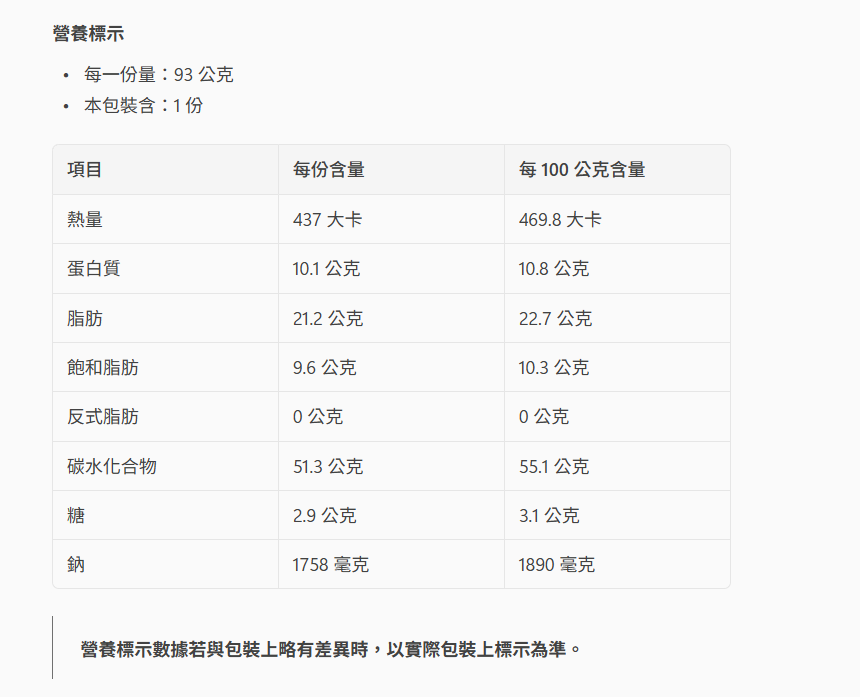Click the disclaimer note below the table
The image size is (860, 697).
point(331,649)
